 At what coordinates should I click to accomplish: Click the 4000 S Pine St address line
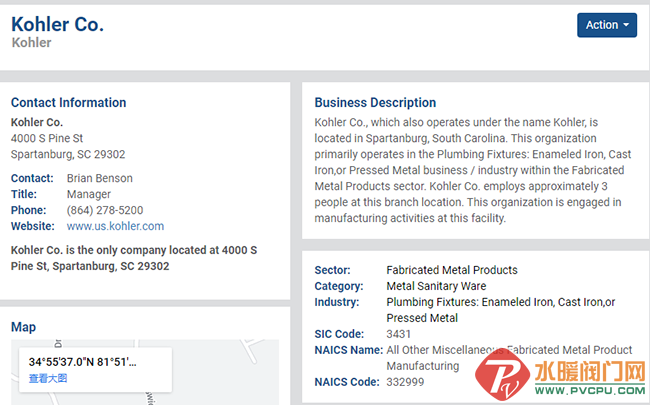47,138
